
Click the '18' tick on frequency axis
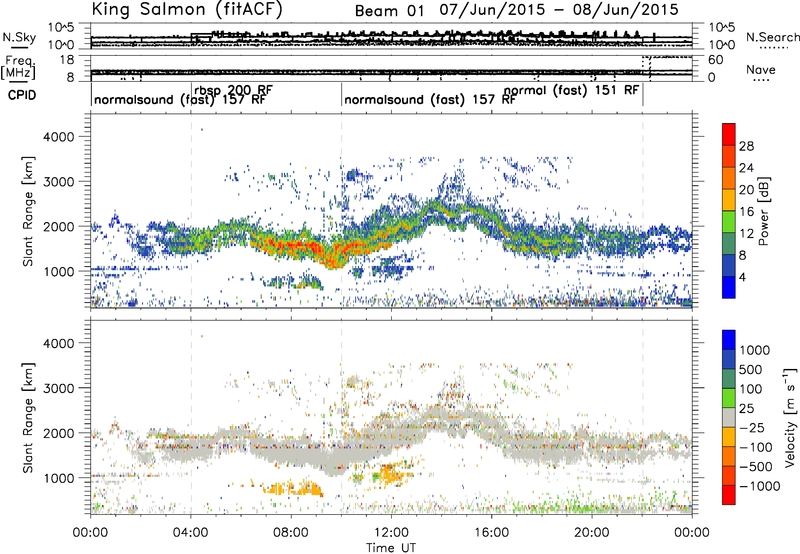(x=67, y=60)
